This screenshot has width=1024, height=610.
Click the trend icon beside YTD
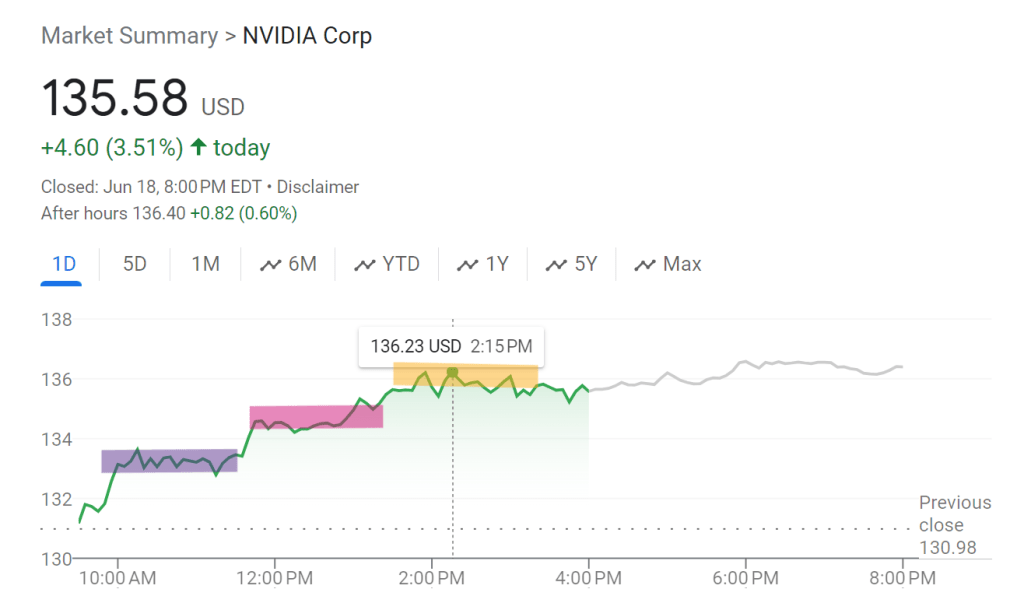coord(365,265)
